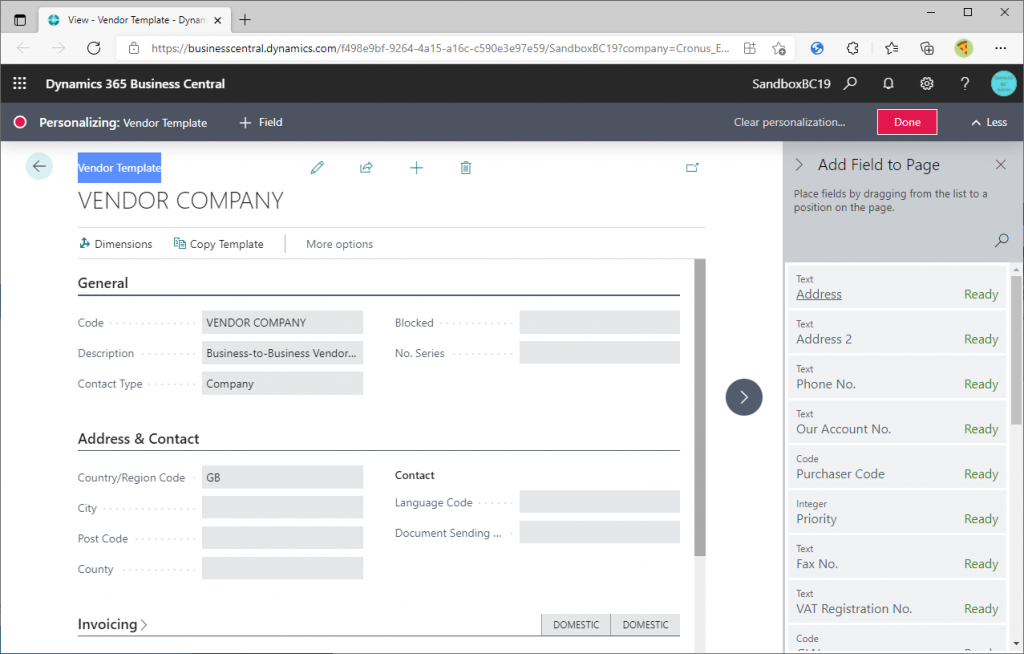Viewport: 1024px width, 654px height.
Task: Search fields in Add Field panel
Action: click(x=1001, y=240)
